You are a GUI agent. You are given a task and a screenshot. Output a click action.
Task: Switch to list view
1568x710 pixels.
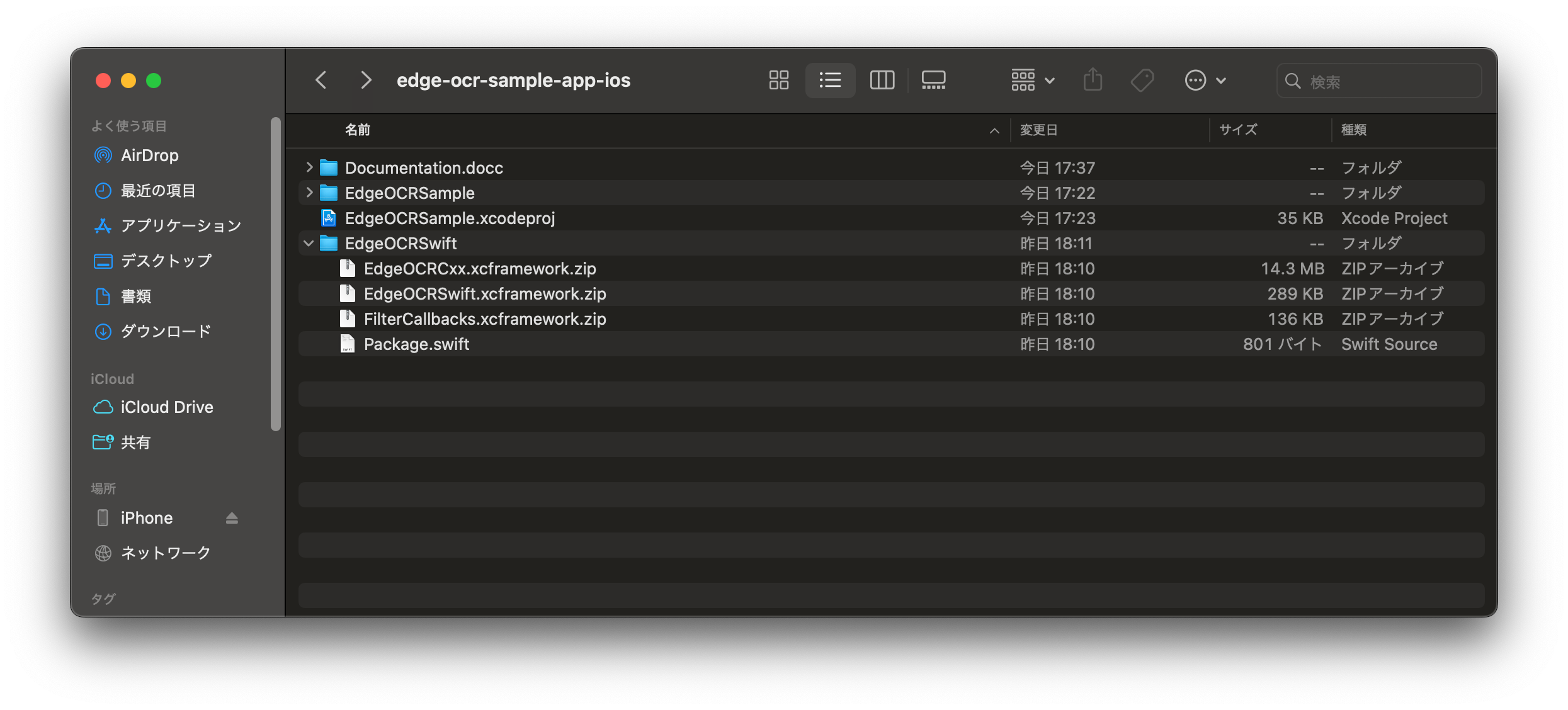(x=830, y=81)
